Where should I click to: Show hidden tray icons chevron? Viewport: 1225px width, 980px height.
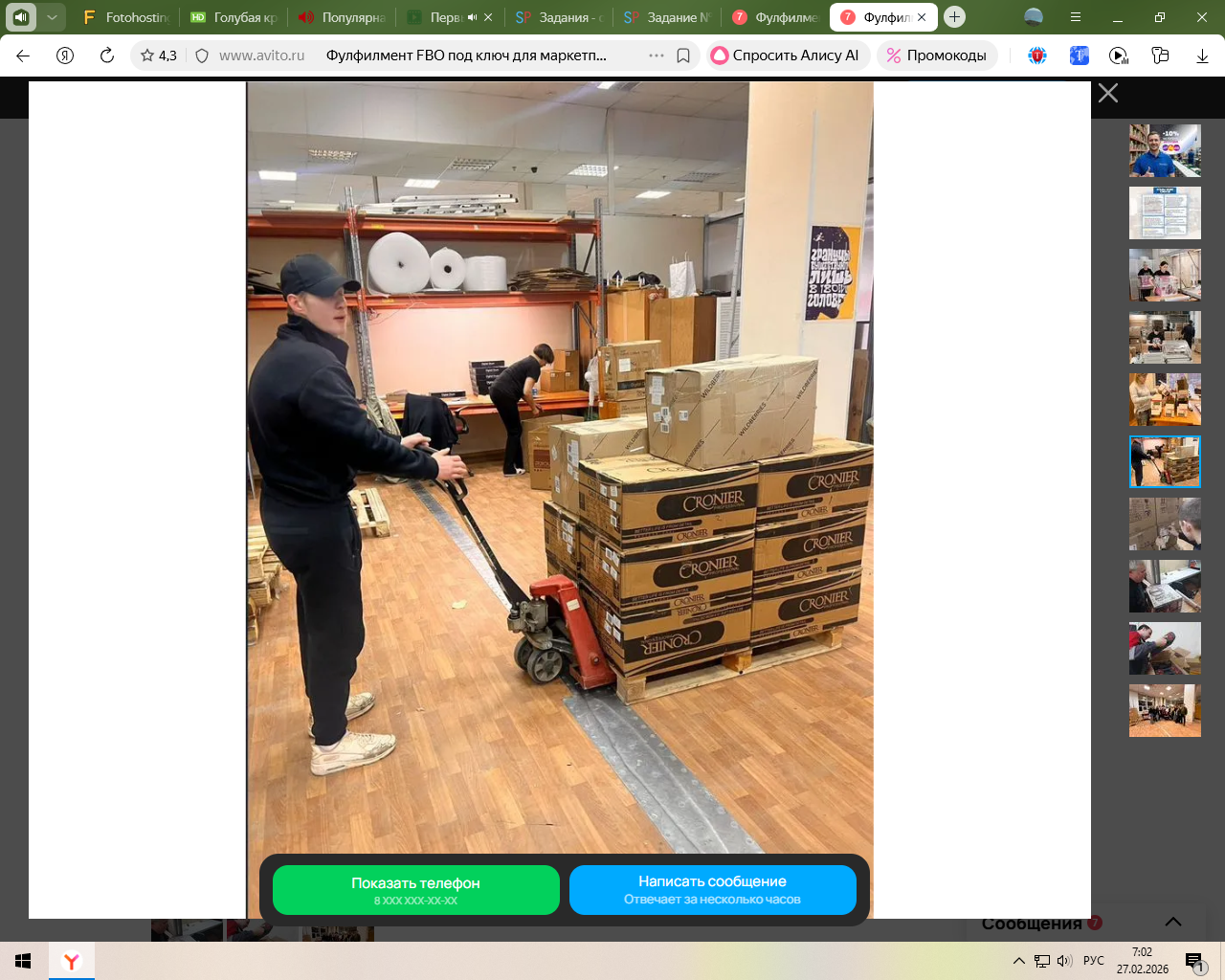click(x=1019, y=961)
